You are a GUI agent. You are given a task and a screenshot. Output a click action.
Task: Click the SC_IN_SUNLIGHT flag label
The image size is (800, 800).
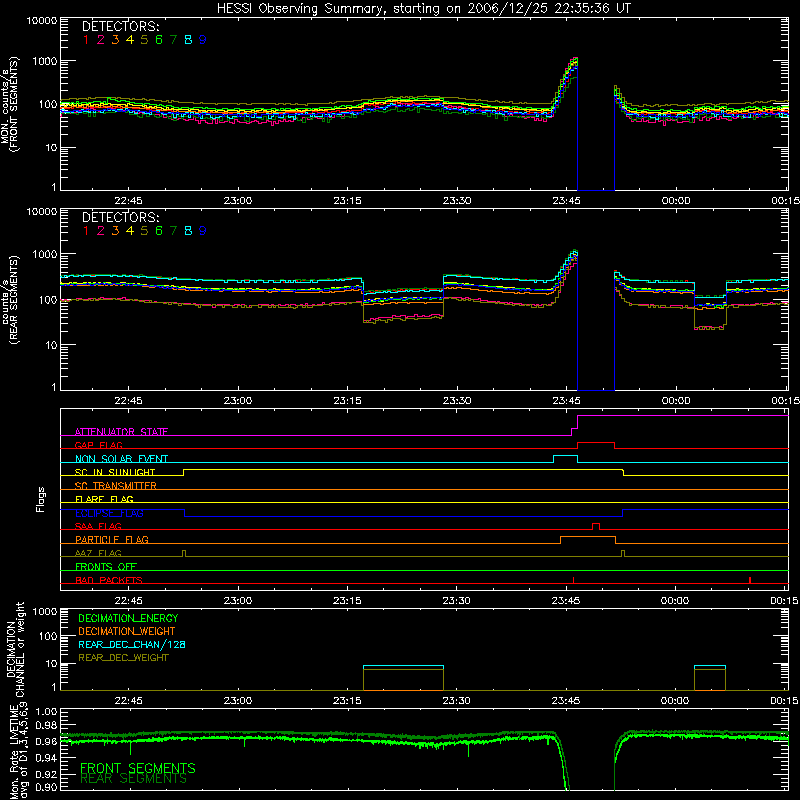click(115, 472)
